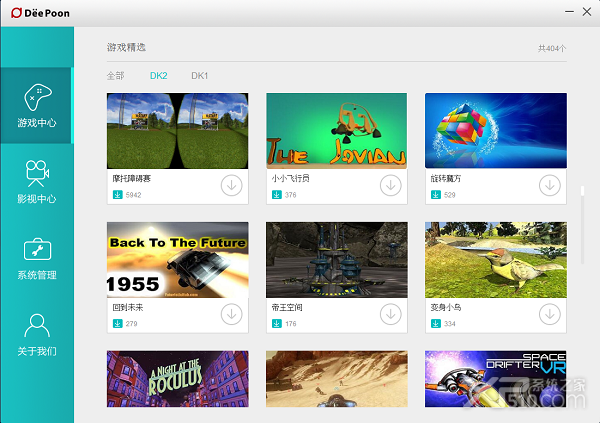
Task: Open The Jovian game thumbnail
Action: [337, 131]
